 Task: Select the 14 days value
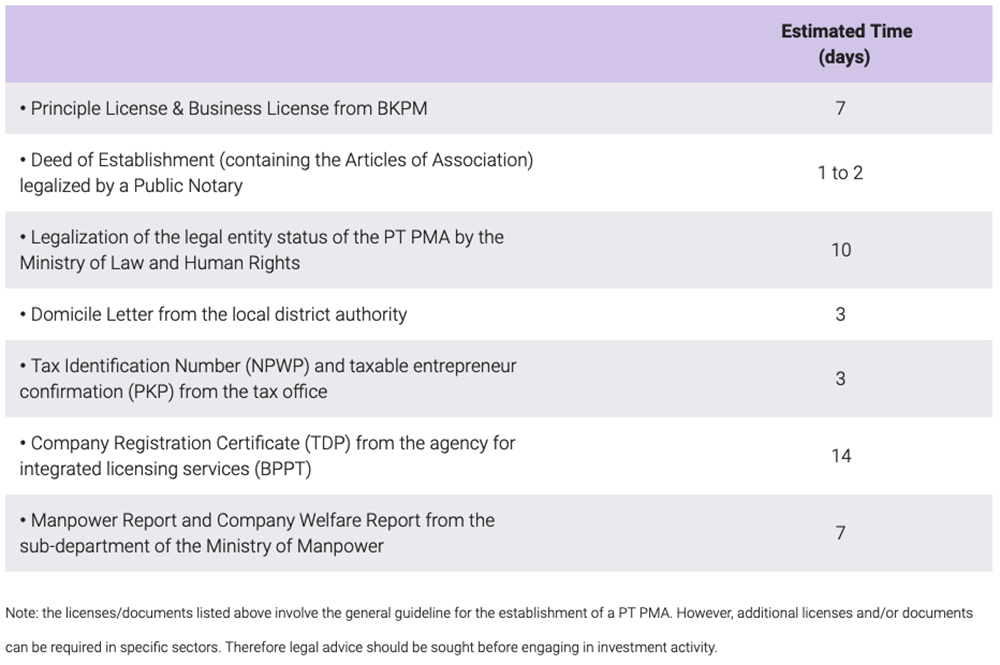tap(841, 456)
